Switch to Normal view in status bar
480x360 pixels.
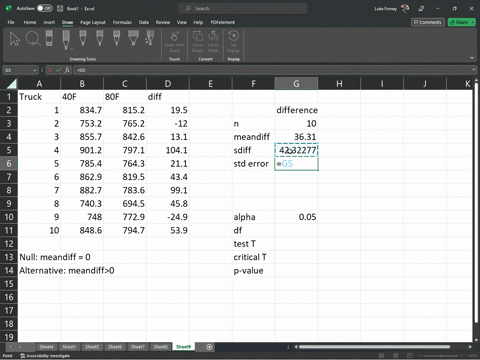[382, 356]
